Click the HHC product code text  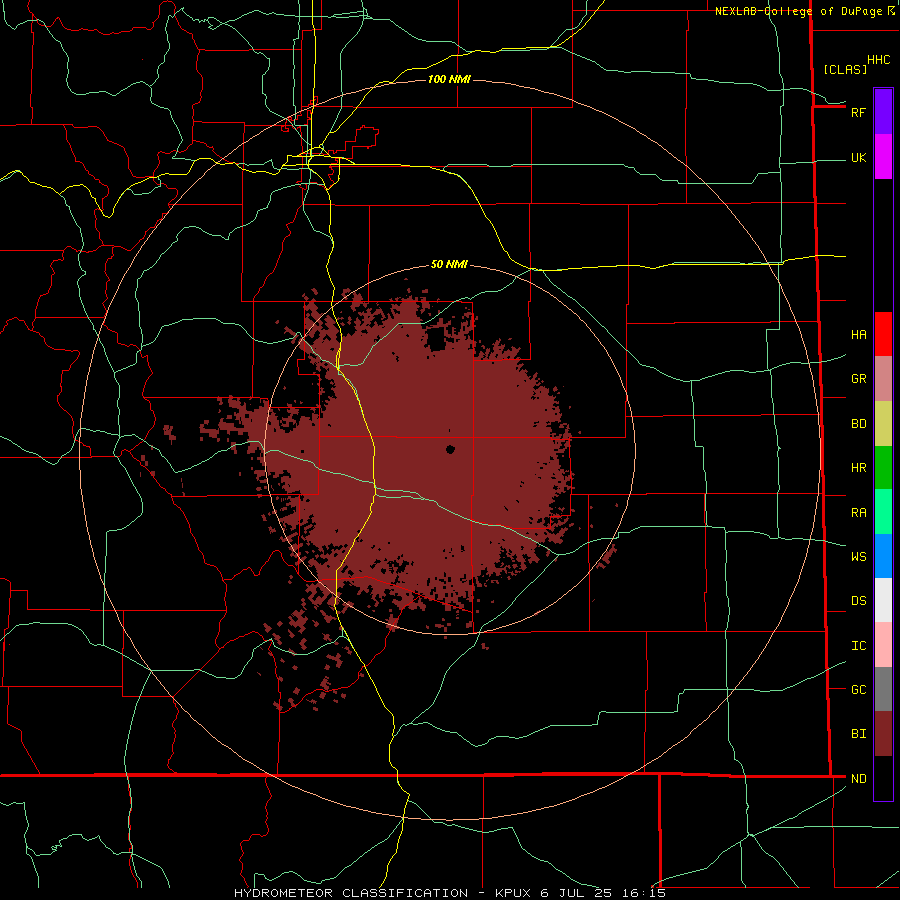[879, 60]
